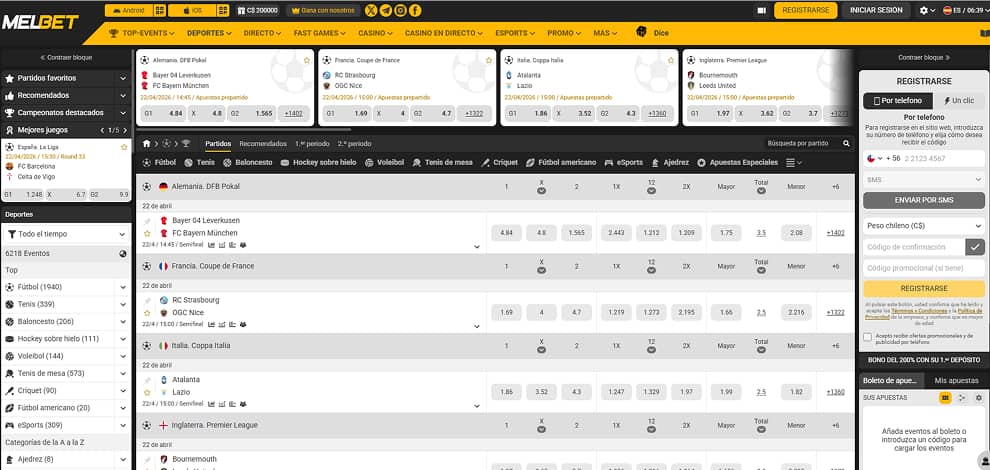The height and width of the screenshot is (470, 990).
Task: Click ENVIAR POR SMS button
Action: click(x=924, y=200)
